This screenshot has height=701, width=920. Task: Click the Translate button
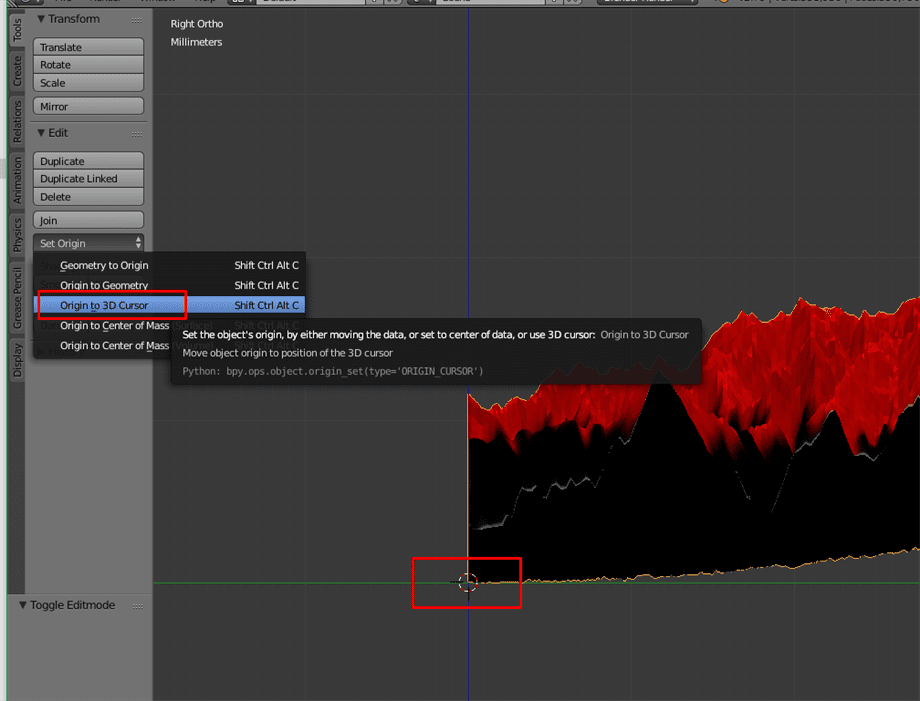[x=89, y=47]
